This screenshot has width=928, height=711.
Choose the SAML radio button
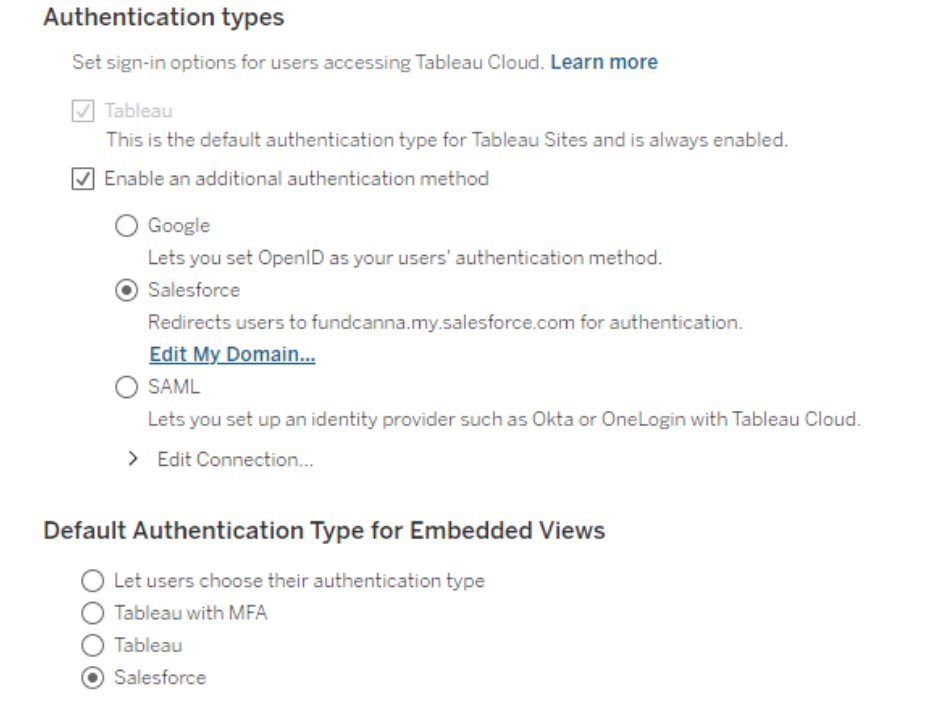click(x=126, y=387)
